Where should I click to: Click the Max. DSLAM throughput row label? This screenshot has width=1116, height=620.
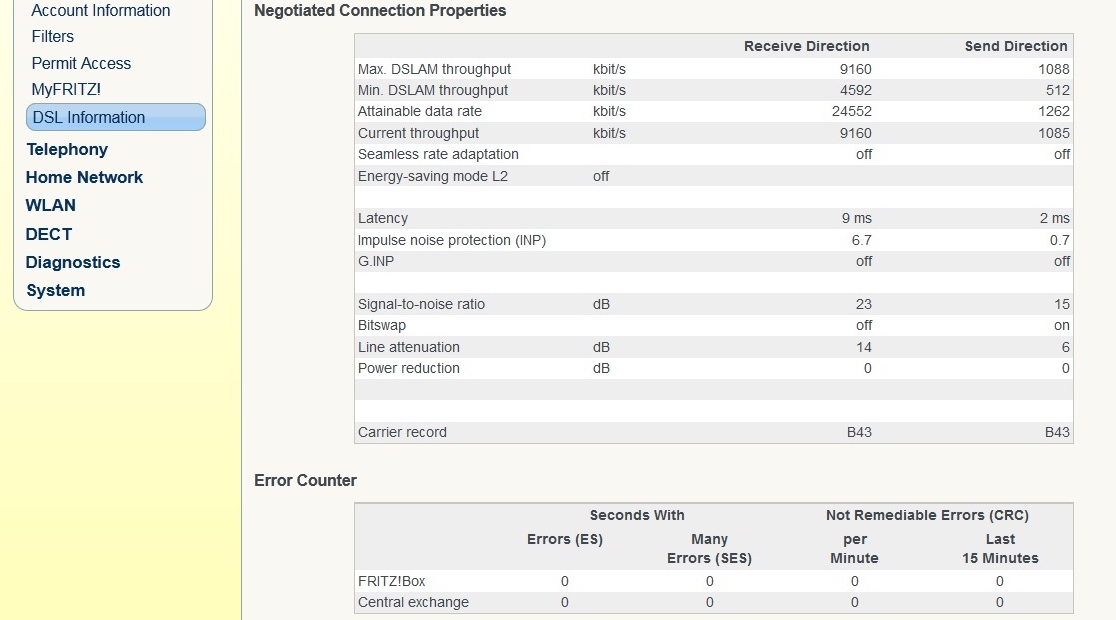coord(434,69)
